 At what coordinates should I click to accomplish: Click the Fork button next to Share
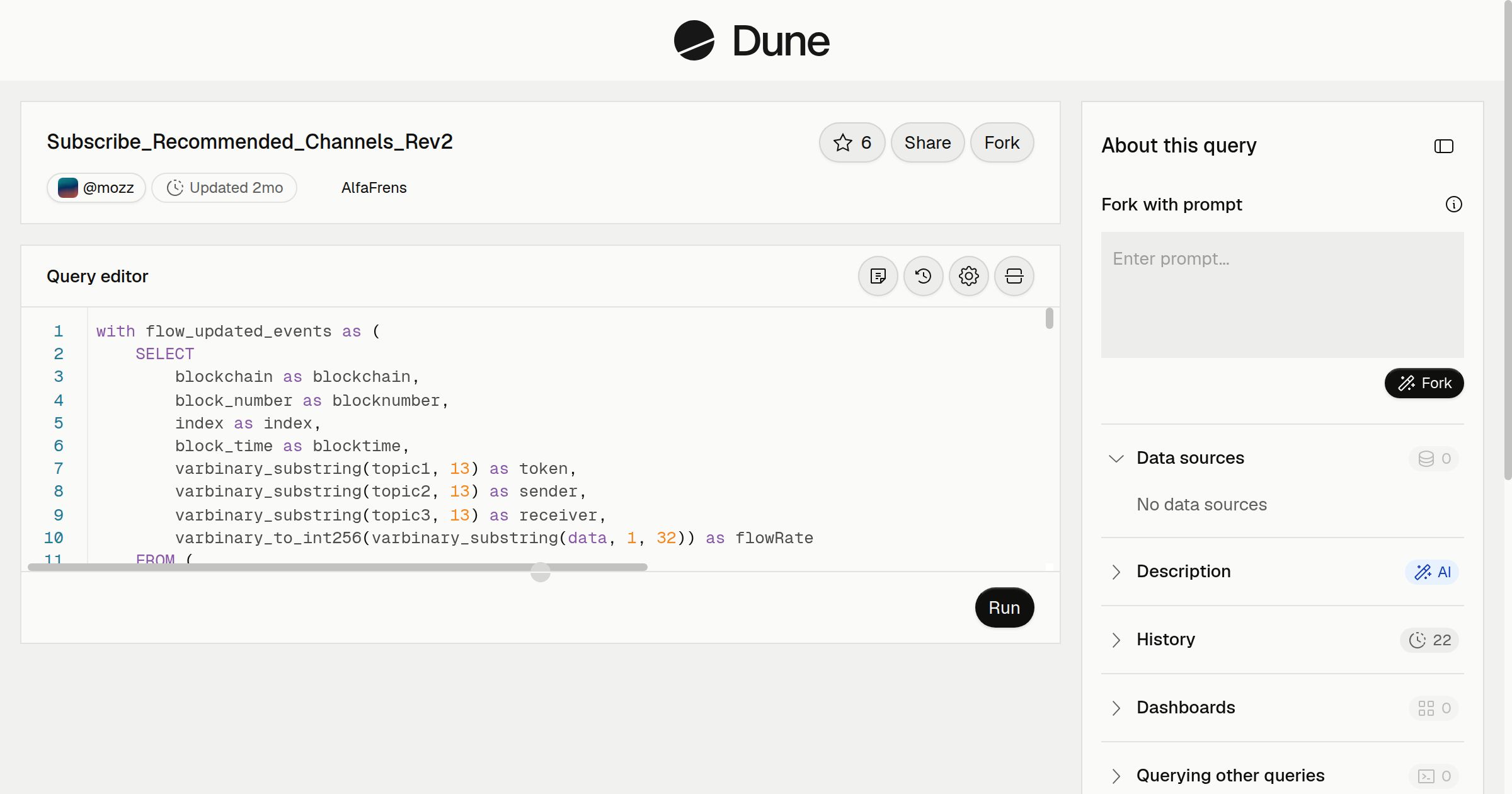pyautogui.click(x=1002, y=142)
